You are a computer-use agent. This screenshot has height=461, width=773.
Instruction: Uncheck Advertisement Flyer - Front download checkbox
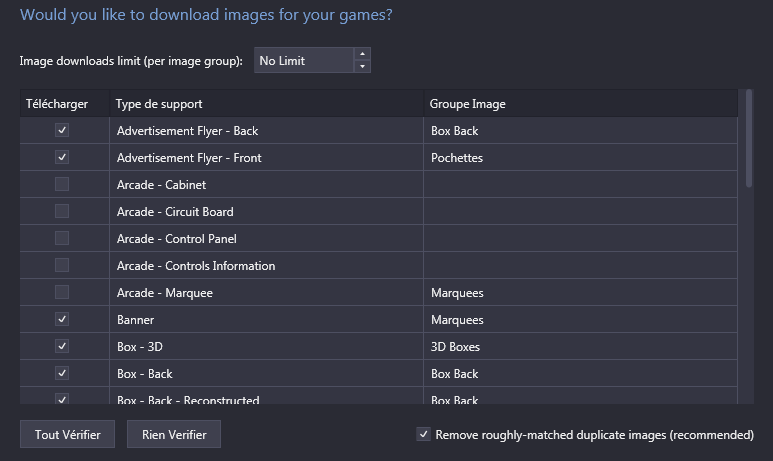point(62,157)
